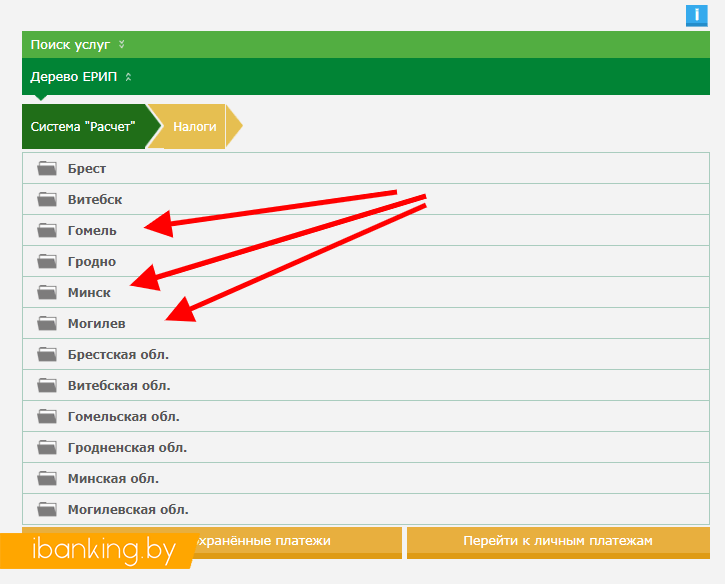Select Гродненская обл. in the list
Screen dimensions: 725x584
(127, 448)
